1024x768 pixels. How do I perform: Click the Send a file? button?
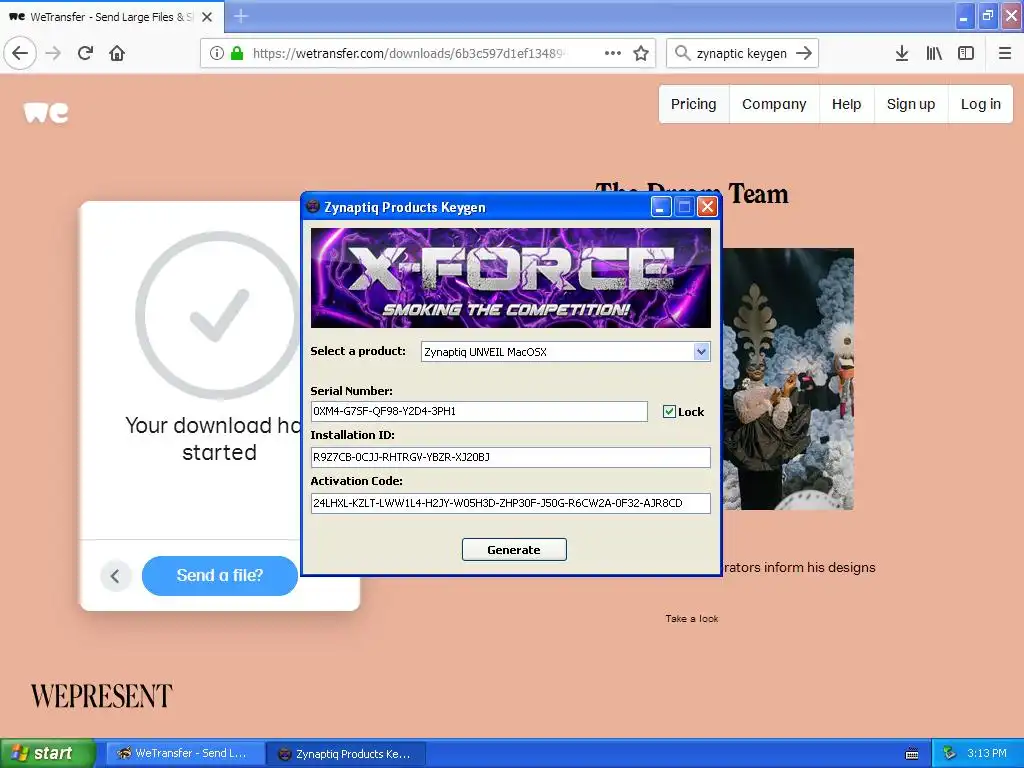pyautogui.click(x=219, y=575)
